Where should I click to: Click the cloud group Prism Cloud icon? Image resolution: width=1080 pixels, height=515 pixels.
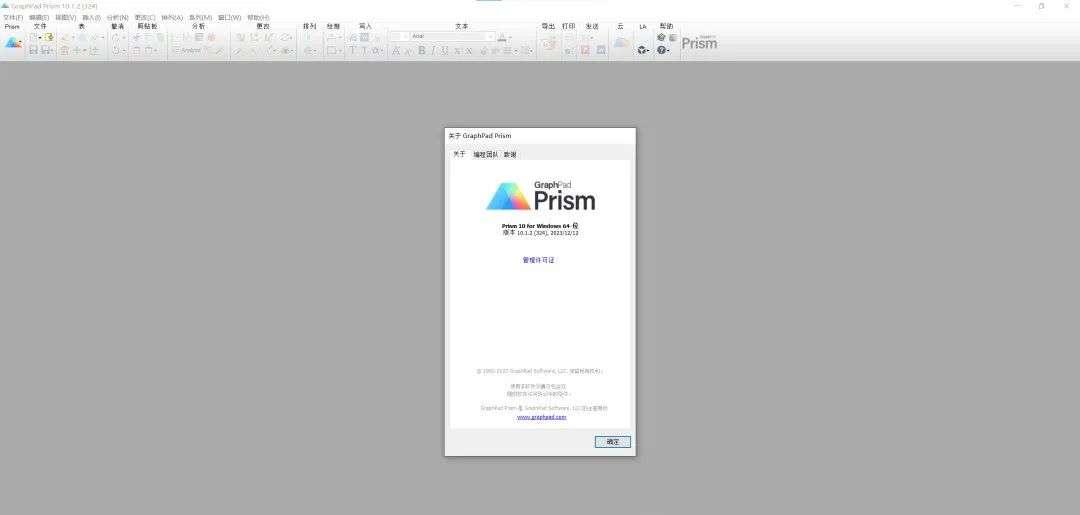click(622, 43)
